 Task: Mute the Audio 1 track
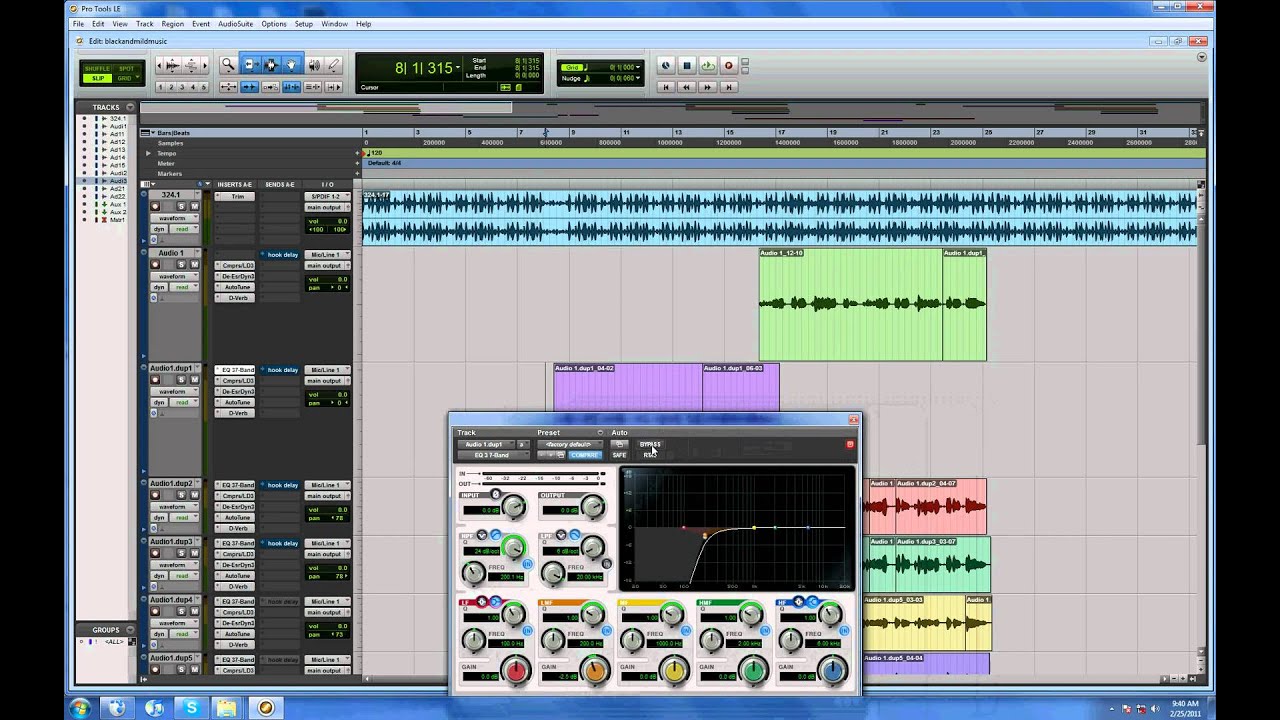coord(194,264)
